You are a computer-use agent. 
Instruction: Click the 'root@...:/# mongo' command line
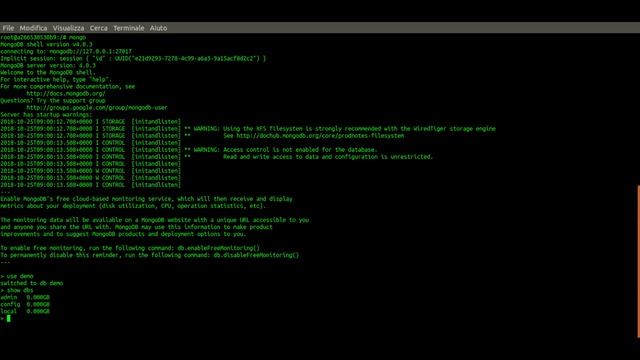tap(43, 37)
